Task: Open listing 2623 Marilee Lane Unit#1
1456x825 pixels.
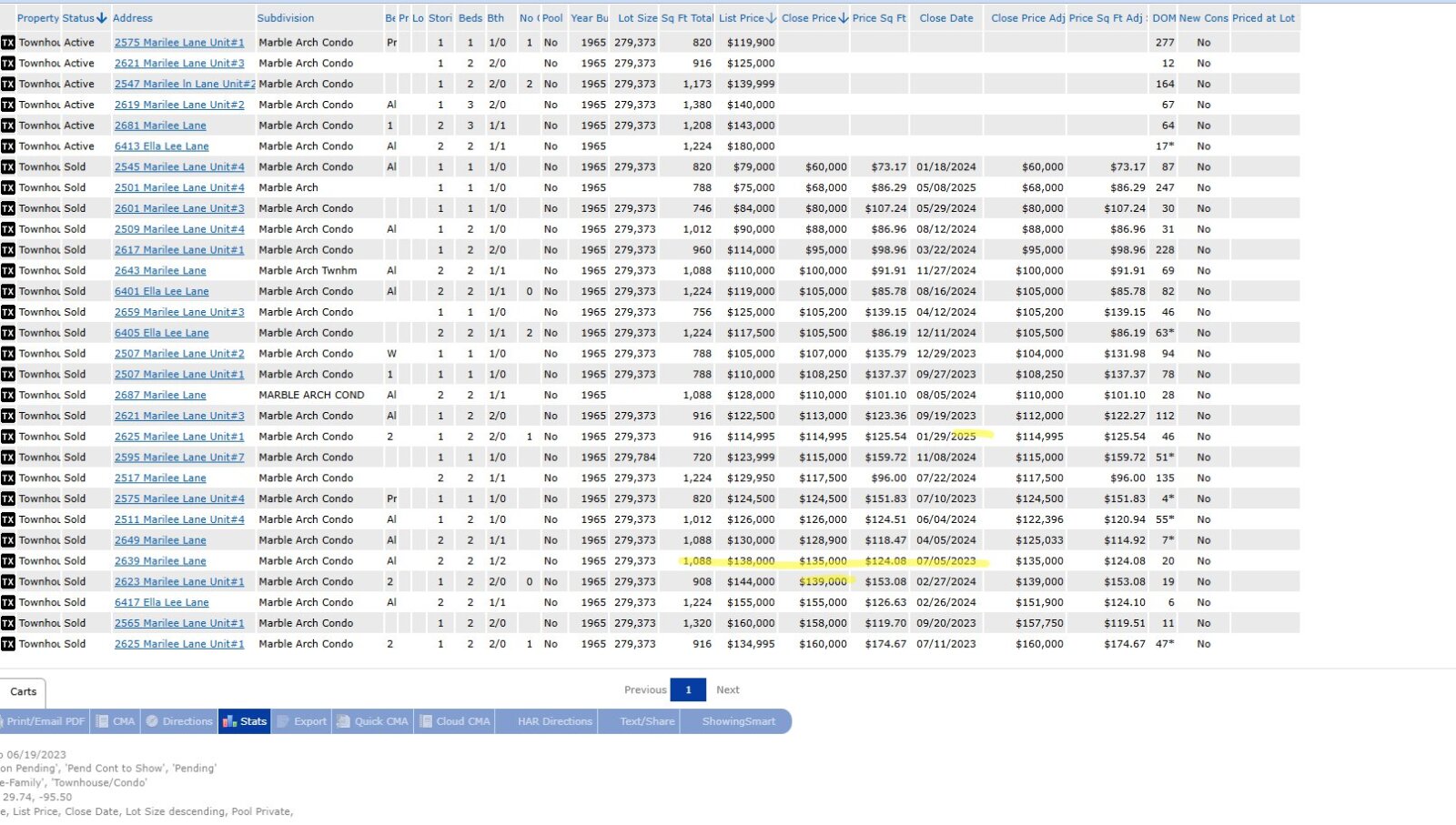Action: (x=179, y=582)
